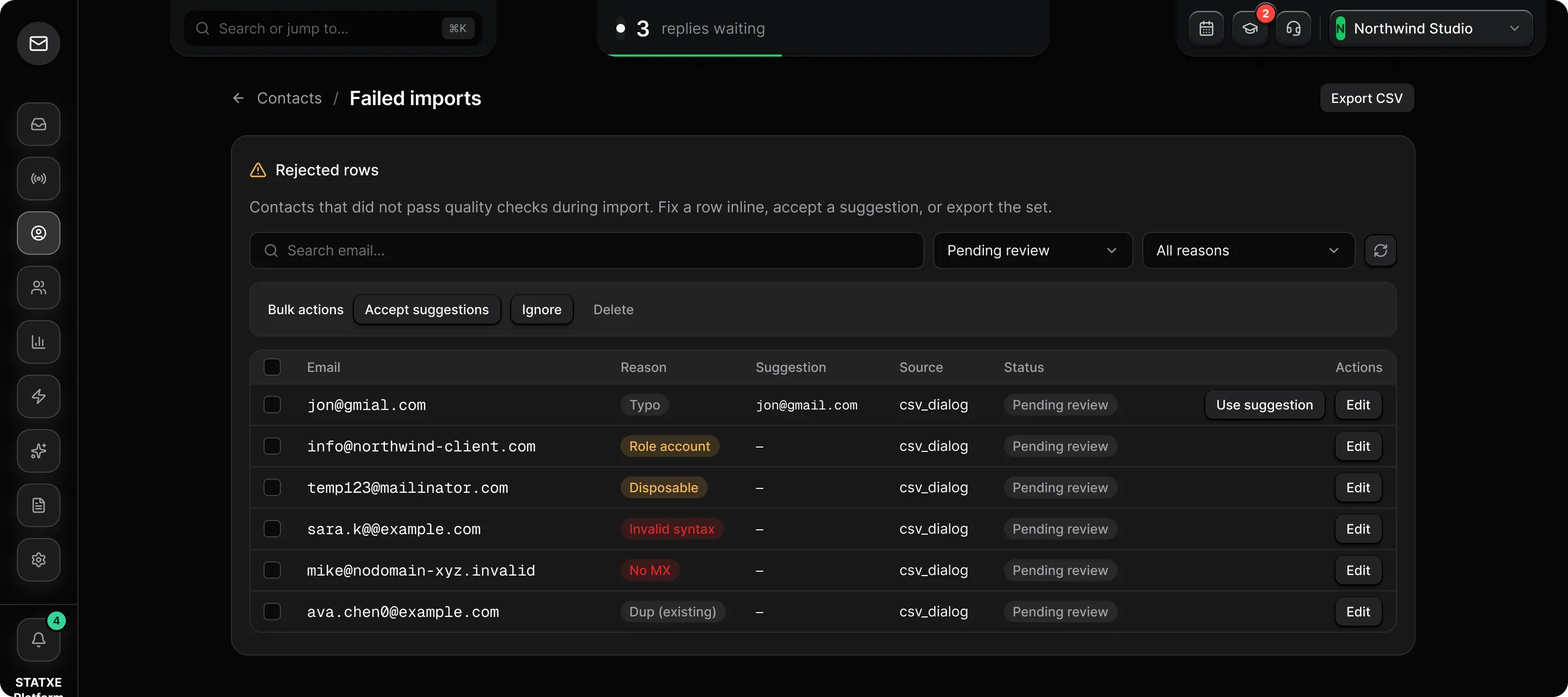
Task: Select the contacts person-circle sidebar icon
Action: click(38, 233)
